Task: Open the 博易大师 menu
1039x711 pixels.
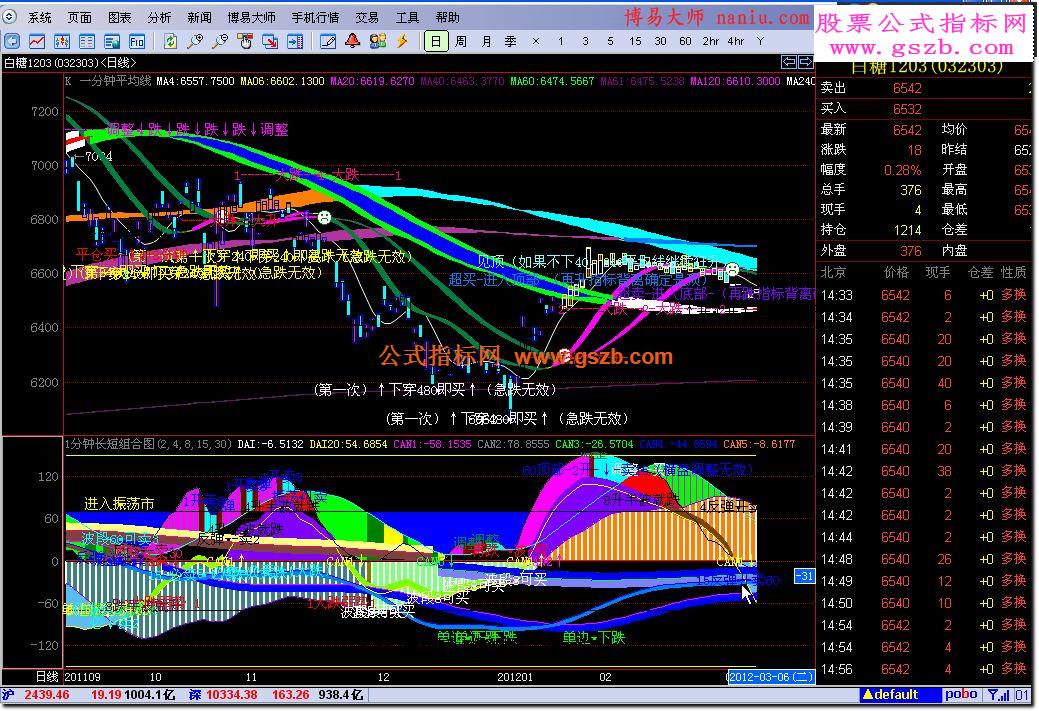Action: click(x=251, y=17)
